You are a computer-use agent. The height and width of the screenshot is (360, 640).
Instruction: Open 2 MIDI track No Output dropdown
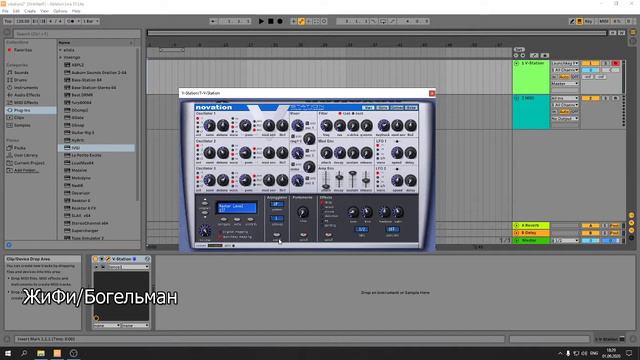click(565, 118)
